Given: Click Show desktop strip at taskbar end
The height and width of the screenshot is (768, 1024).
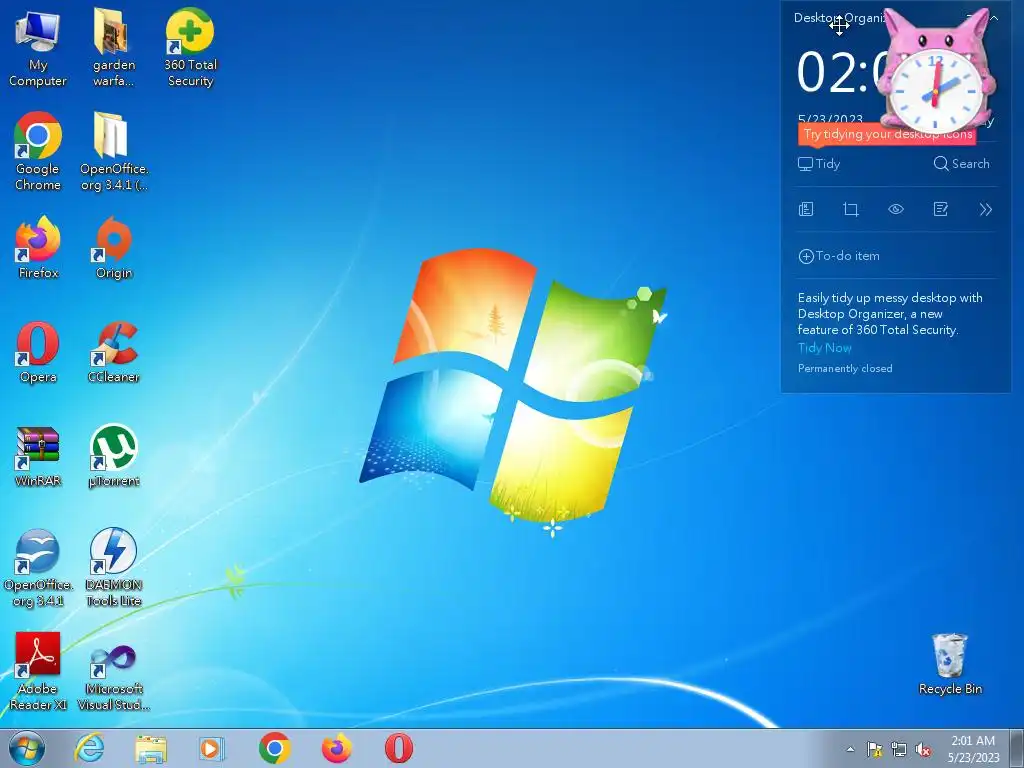Looking at the screenshot, I should coord(1017,748).
